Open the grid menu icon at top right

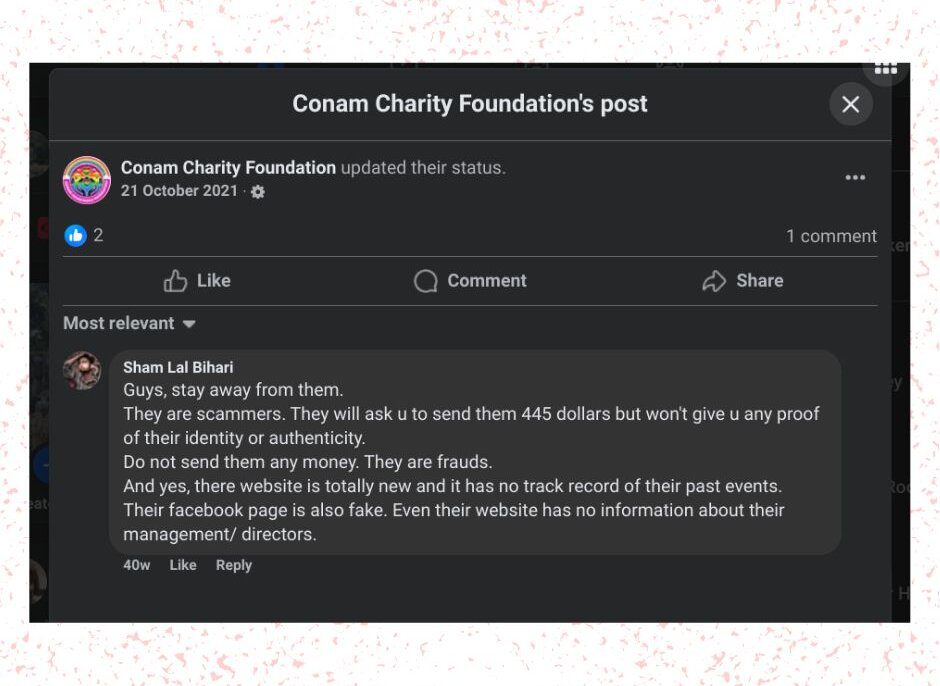[x=886, y=69]
